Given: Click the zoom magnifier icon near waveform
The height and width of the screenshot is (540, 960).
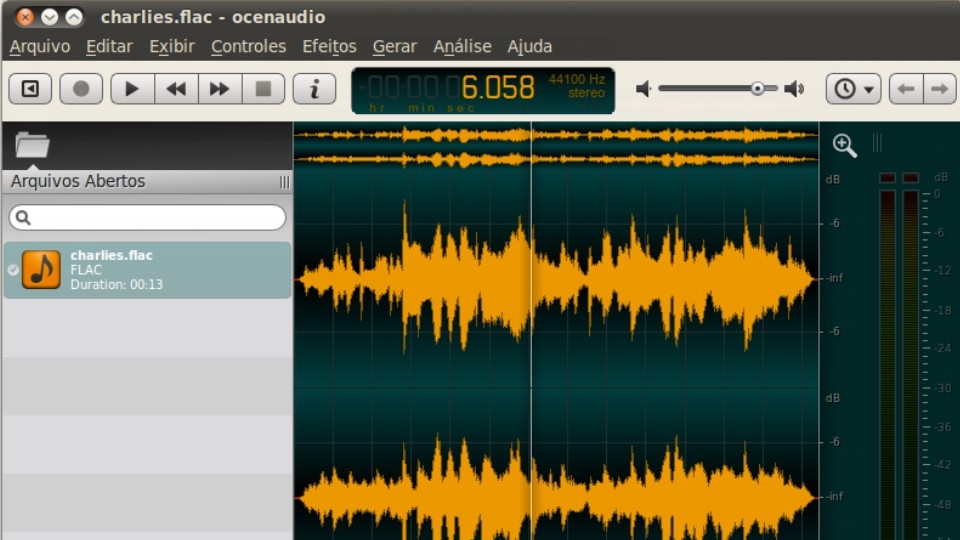Looking at the screenshot, I should pyautogui.click(x=845, y=146).
